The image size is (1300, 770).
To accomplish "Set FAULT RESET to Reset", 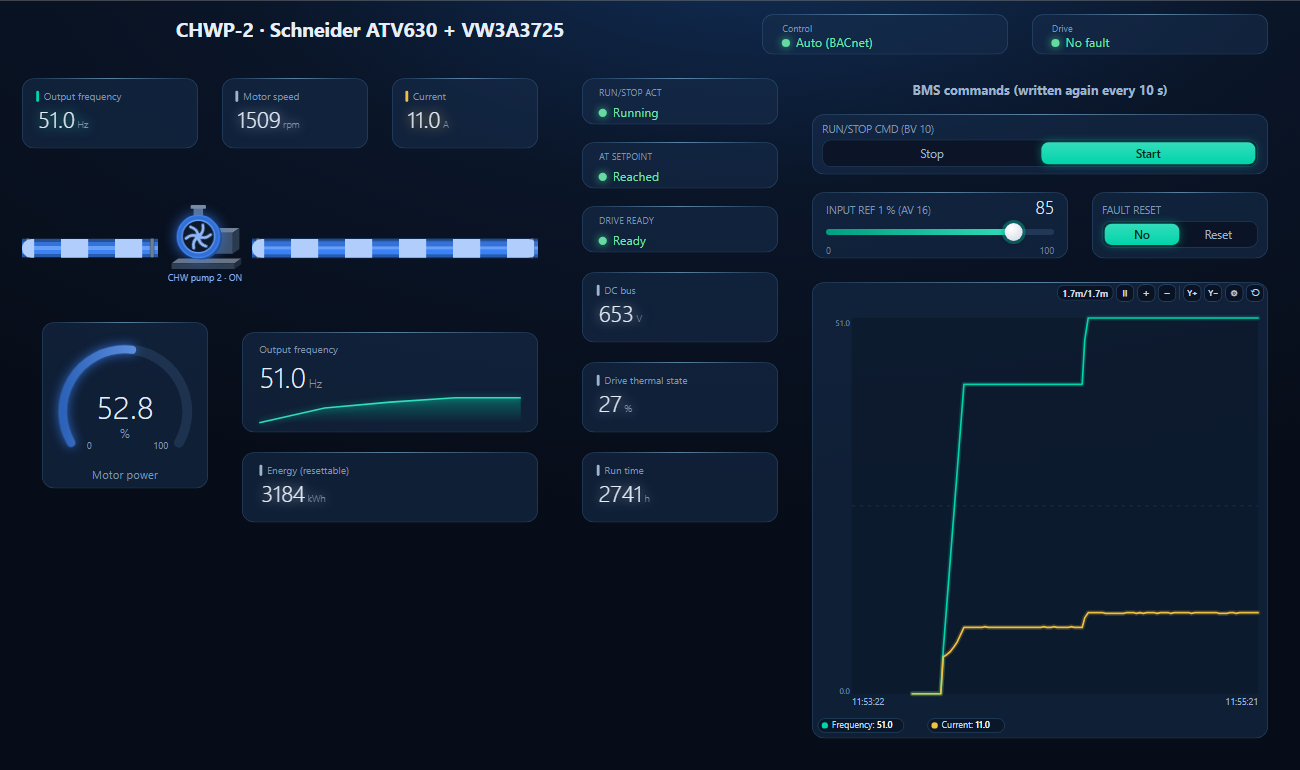I will click(x=1218, y=234).
